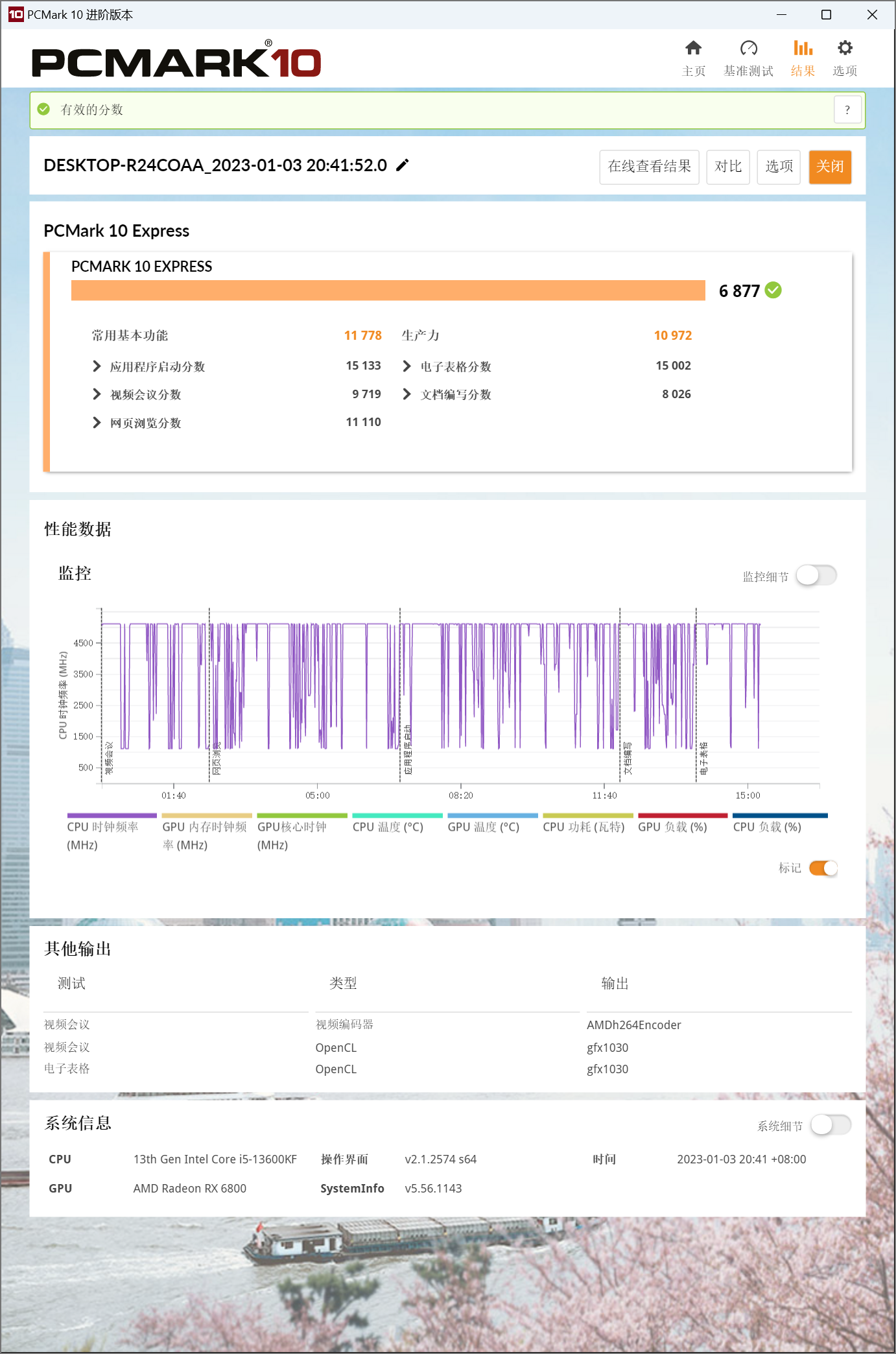Expand 网页浏览分数 row
This screenshot has height=1354, width=896.
(x=97, y=423)
